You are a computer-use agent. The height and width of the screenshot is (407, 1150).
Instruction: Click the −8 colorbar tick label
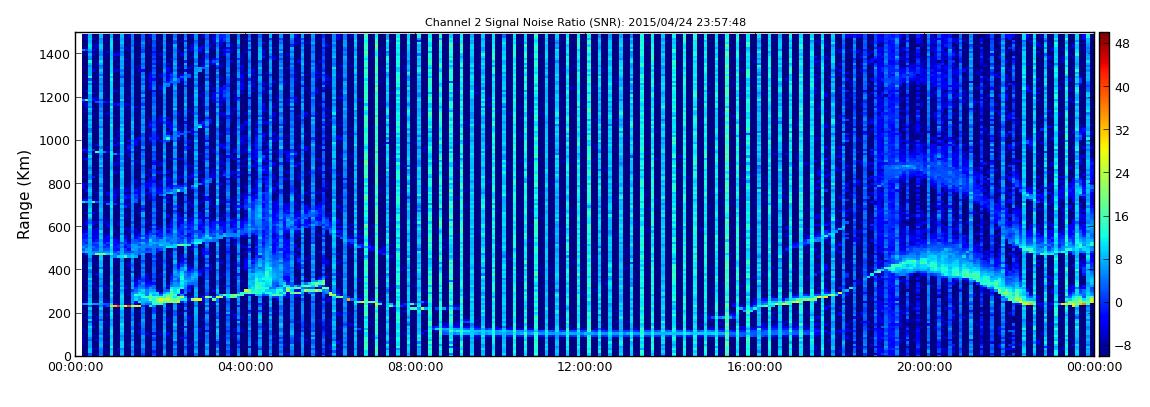click(x=1123, y=345)
